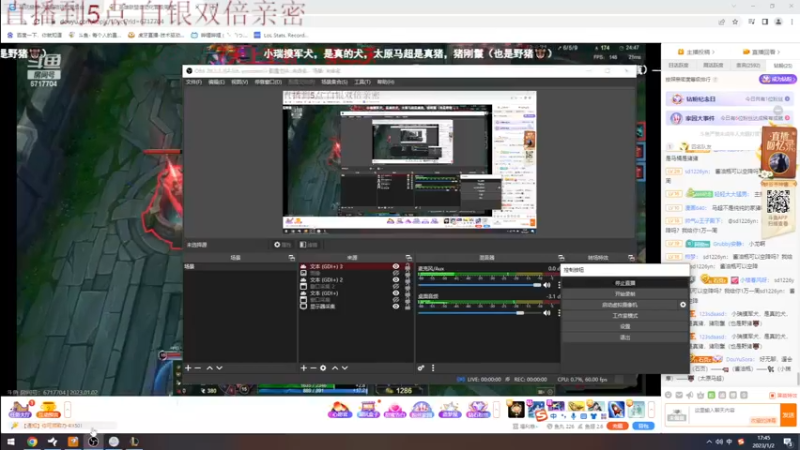Undock the Sources panel via its float icon

[408, 258]
